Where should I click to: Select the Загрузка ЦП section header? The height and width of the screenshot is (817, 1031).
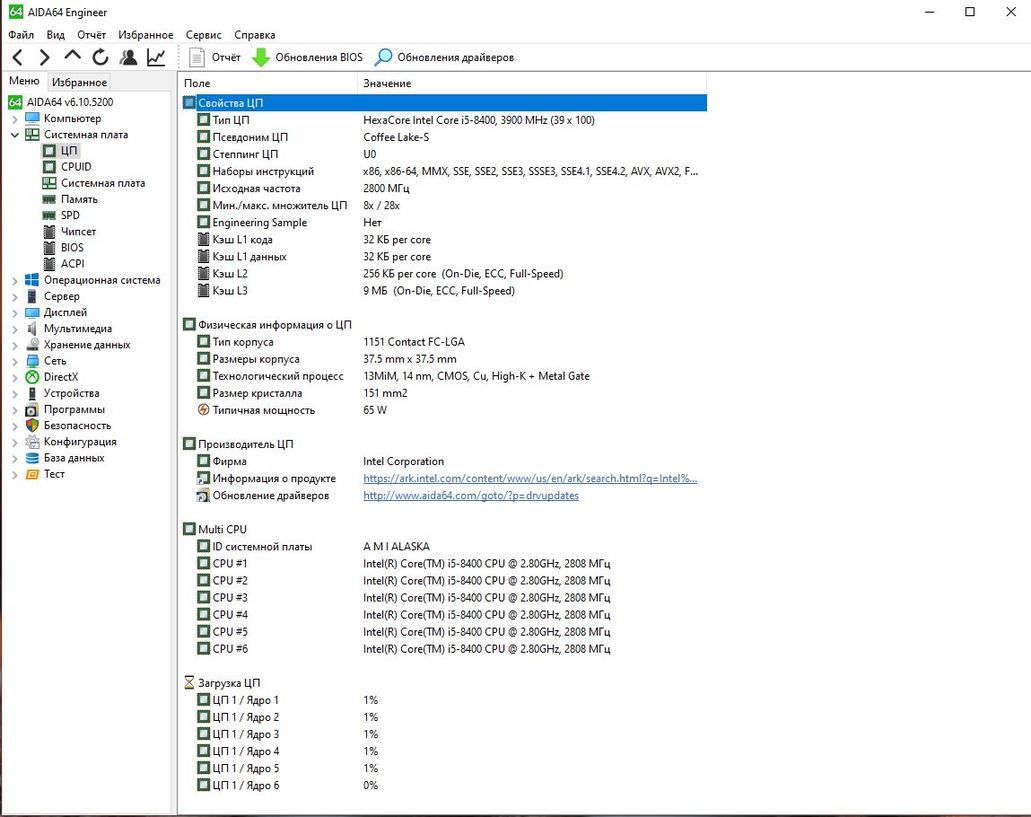click(444, 683)
